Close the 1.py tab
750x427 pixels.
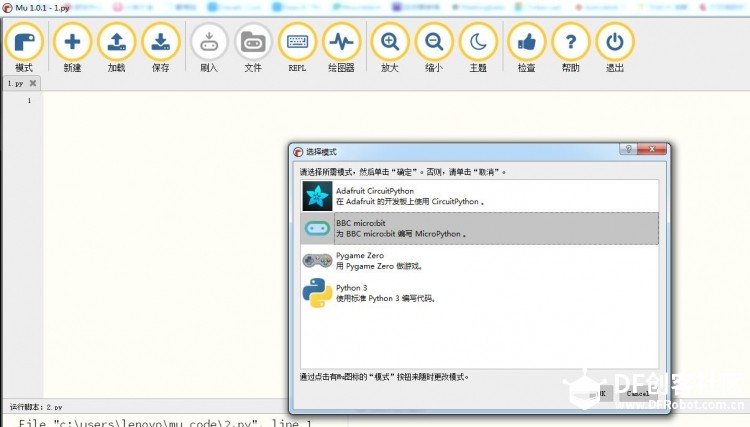pos(33,83)
